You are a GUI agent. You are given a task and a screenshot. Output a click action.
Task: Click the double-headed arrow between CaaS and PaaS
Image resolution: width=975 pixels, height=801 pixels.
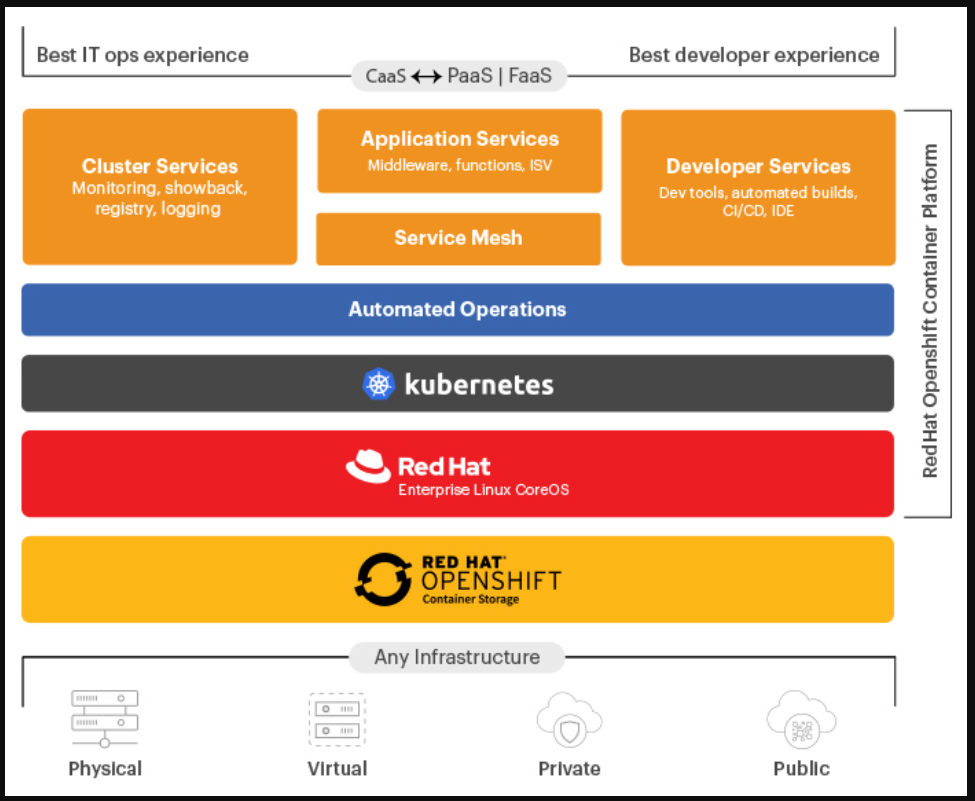click(426, 76)
